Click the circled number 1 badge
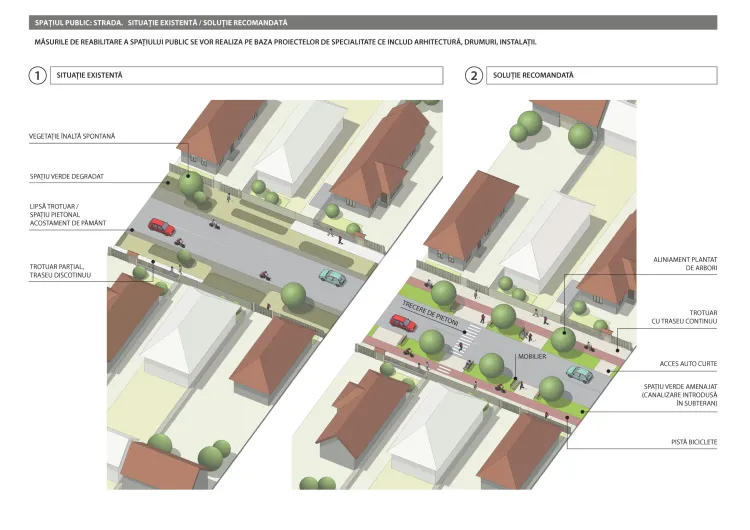Viewport: 750px width, 530px height. 37,76
